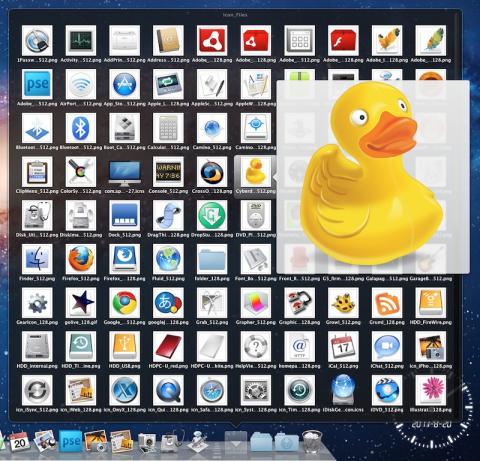
Task: Open the blue 'pse' Photoshop Elements icon in grid
Action: (x=37, y=84)
